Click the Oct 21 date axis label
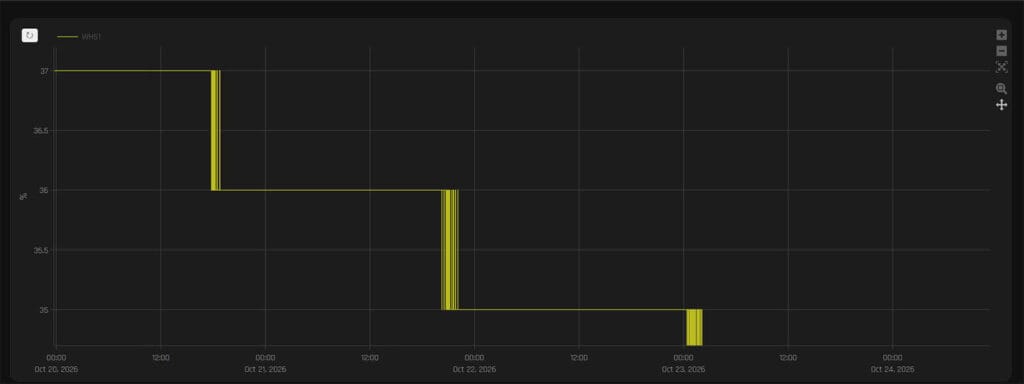The height and width of the screenshot is (384, 1024). 265,369
